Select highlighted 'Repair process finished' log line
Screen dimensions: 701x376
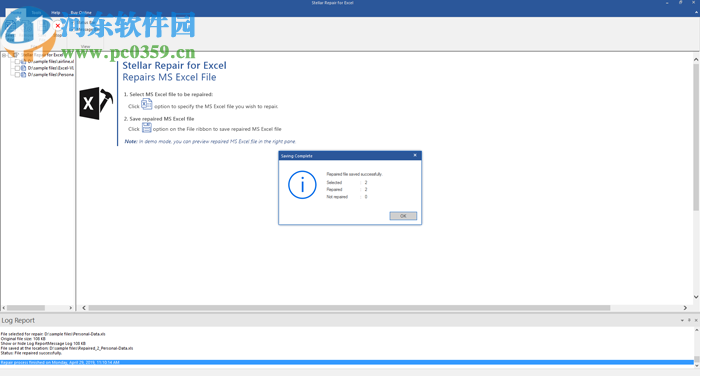(347, 362)
